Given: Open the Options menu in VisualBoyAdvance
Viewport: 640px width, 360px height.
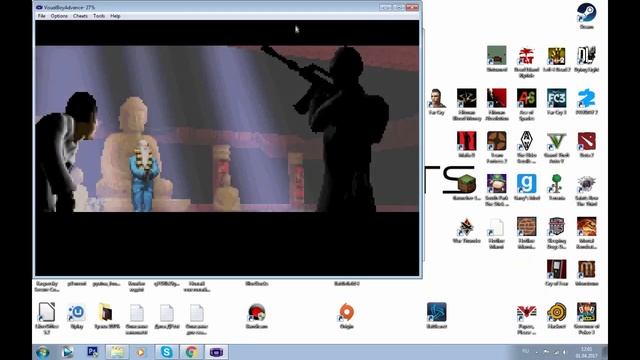Looking at the screenshot, I should [x=59, y=16].
